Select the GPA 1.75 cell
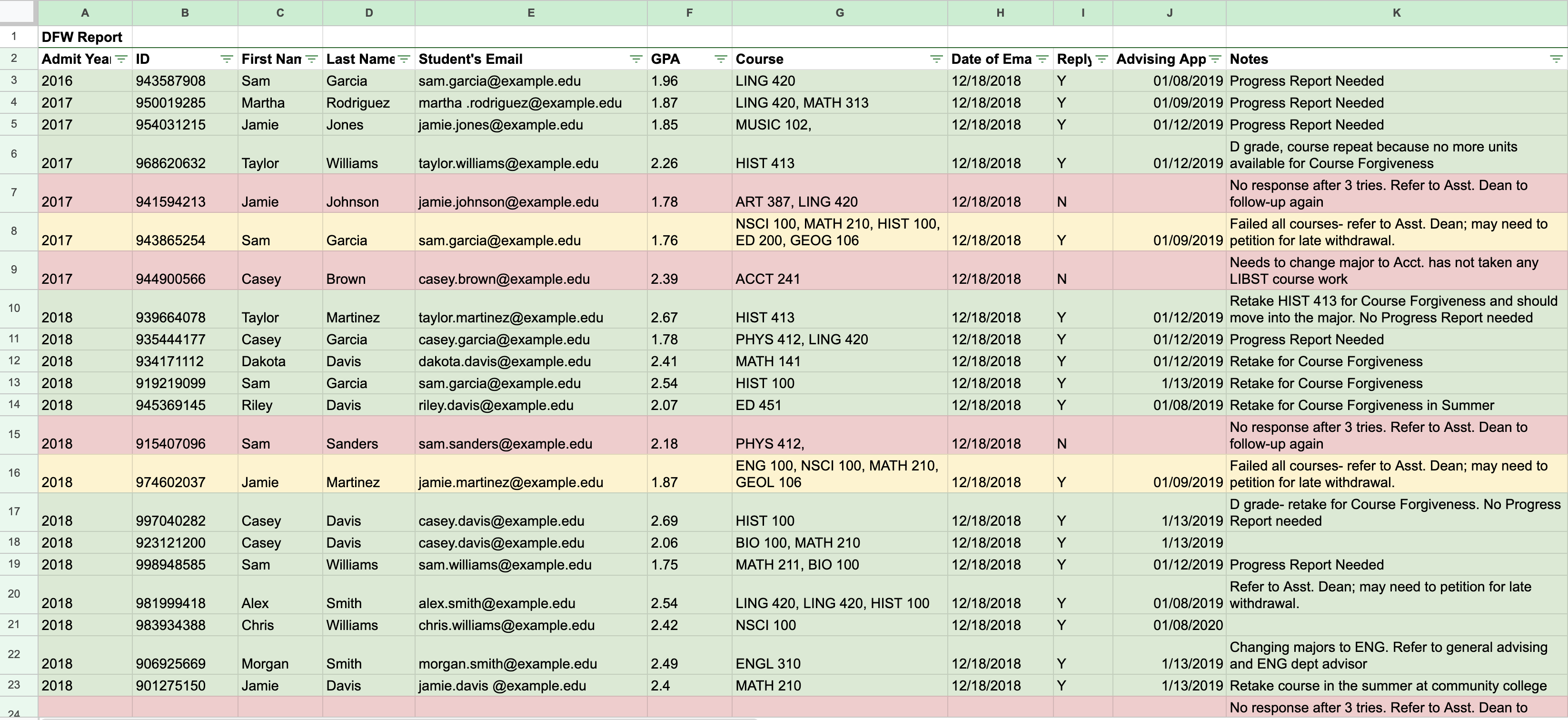The height and width of the screenshot is (720, 1568). 689,565
